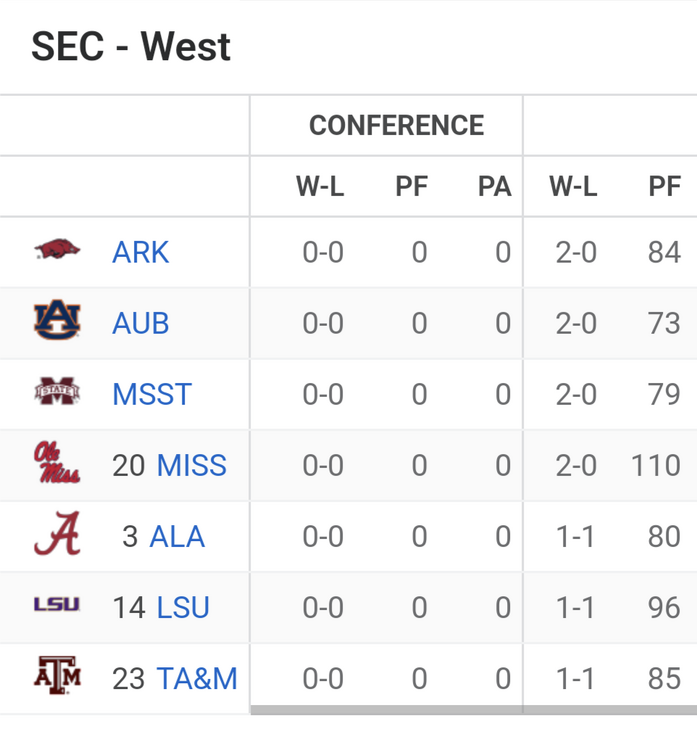Open the MISS team link
The width and height of the screenshot is (697, 750).
pos(192,465)
